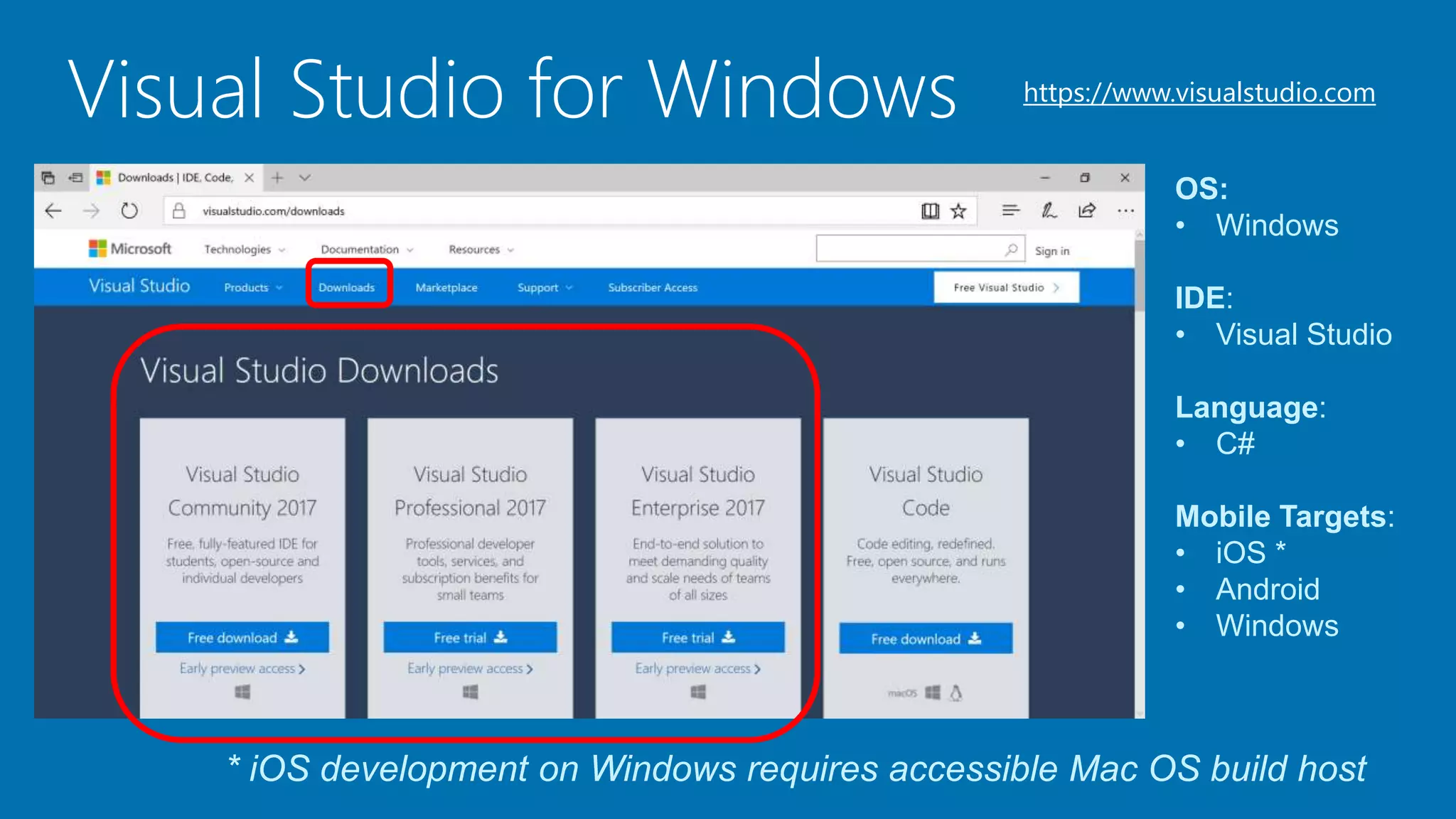The image size is (1456, 819).
Task: Open the Edge more options ellipsis
Action: coord(1125,210)
